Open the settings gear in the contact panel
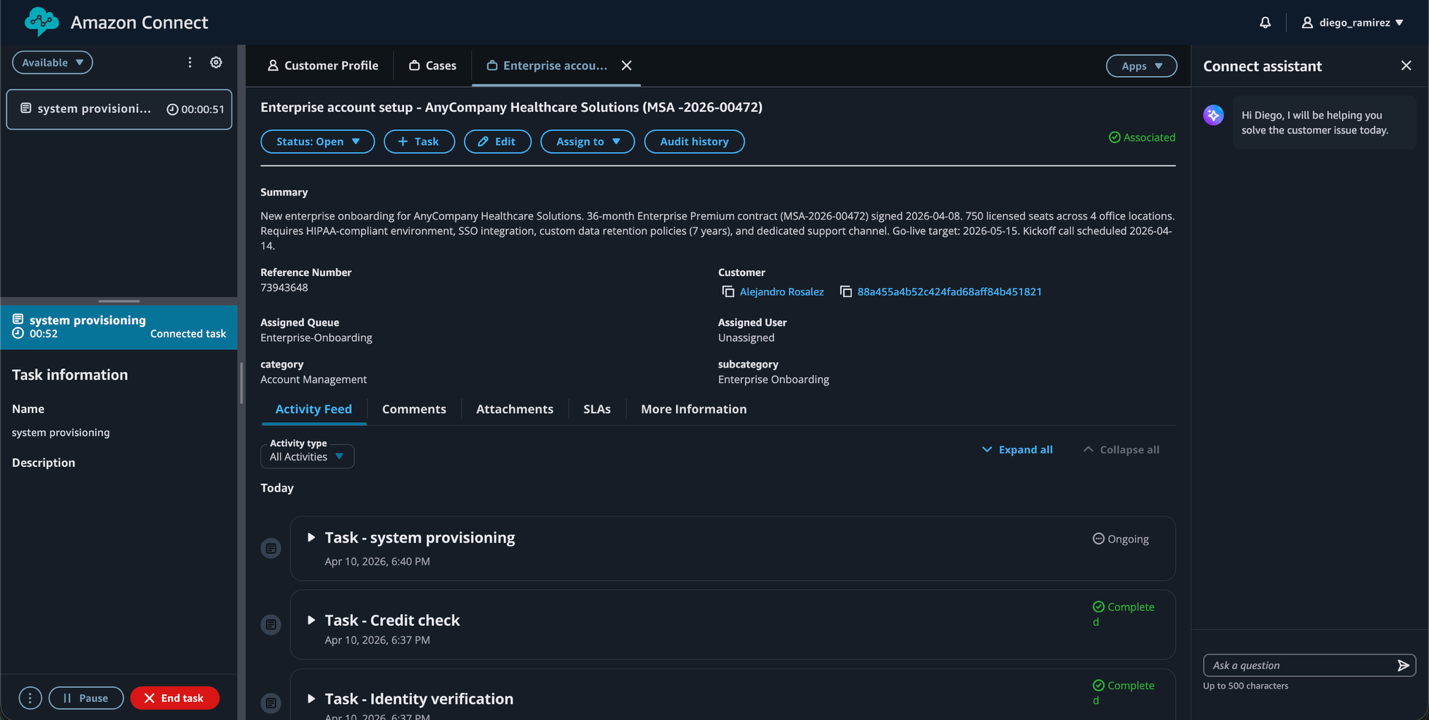The width and height of the screenshot is (1429, 720). click(216, 62)
